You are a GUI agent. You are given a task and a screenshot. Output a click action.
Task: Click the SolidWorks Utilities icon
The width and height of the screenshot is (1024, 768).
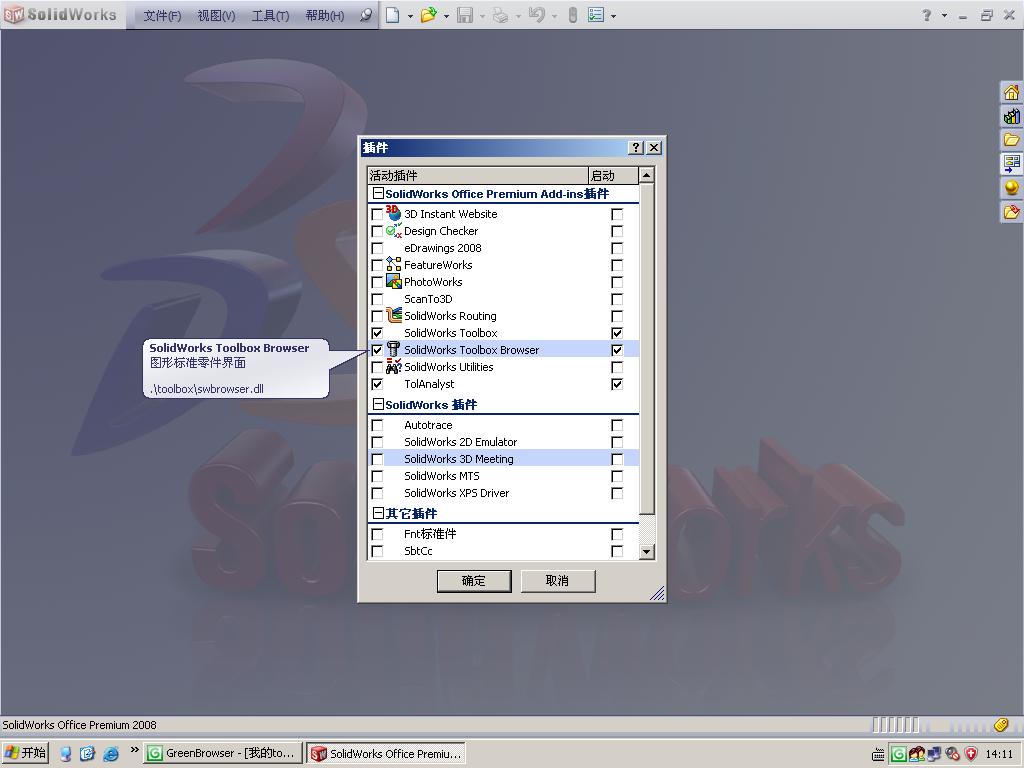pyautogui.click(x=393, y=366)
